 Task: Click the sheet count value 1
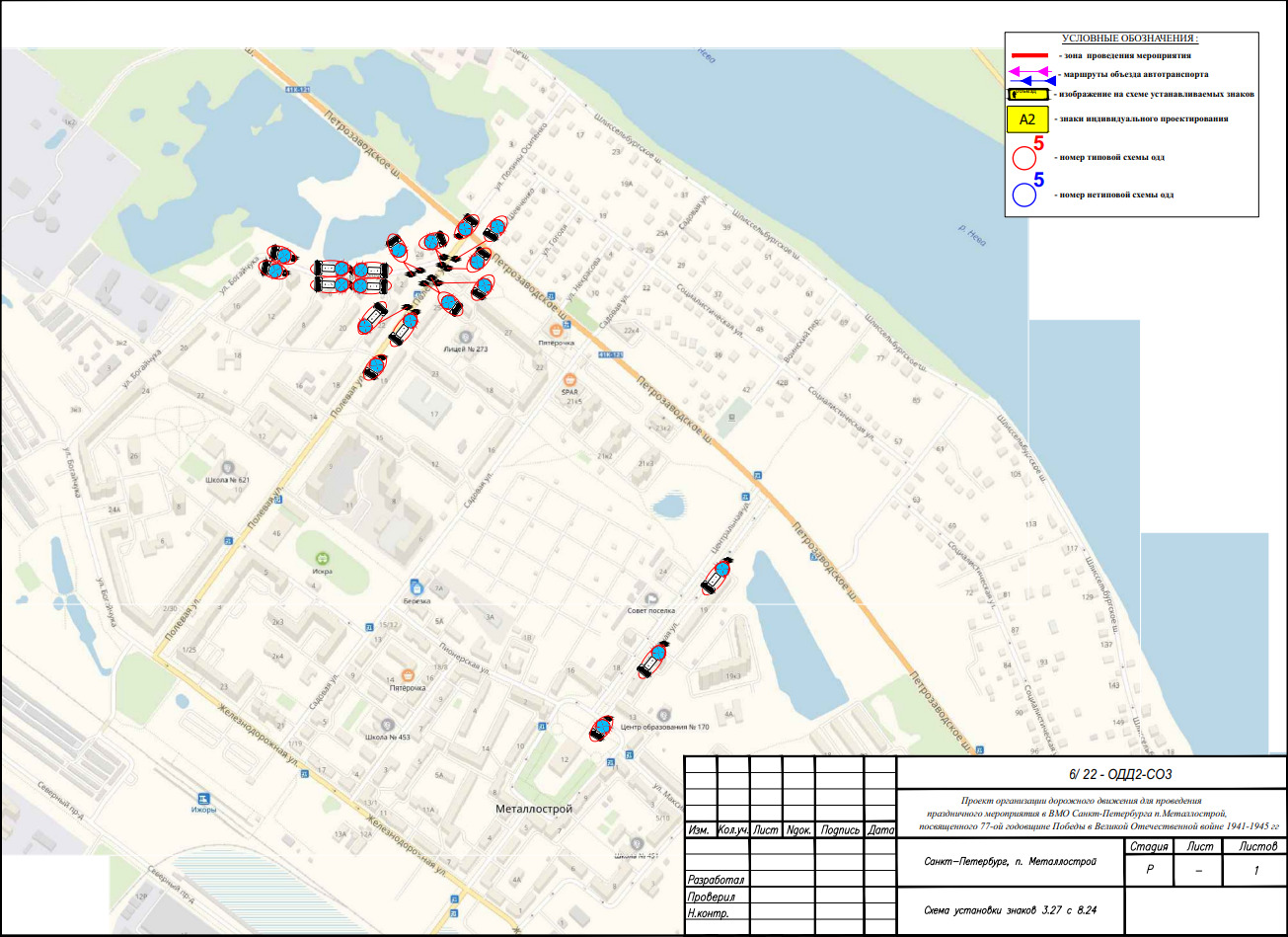1255,873
